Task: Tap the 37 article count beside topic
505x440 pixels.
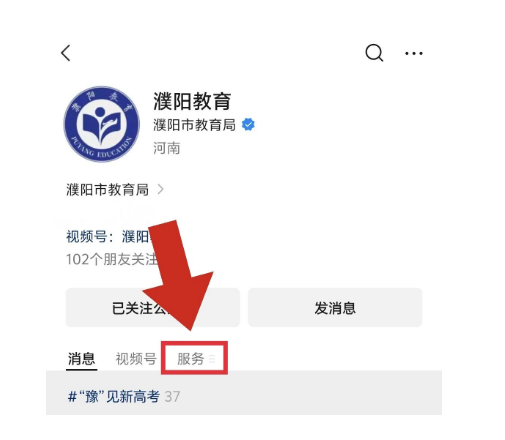Action: point(172,396)
